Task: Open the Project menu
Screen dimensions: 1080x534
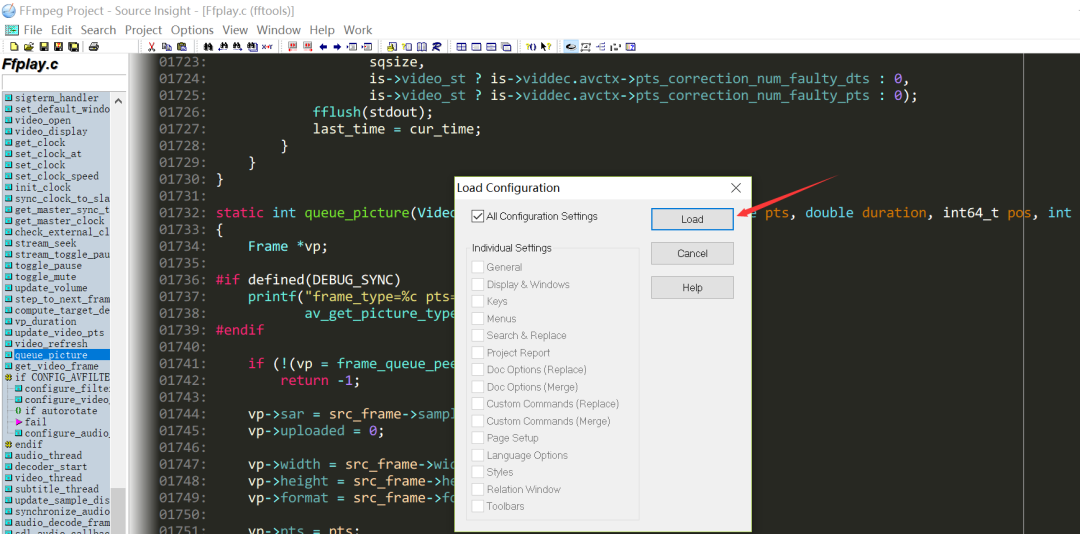Action: click(x=143, y=30)
